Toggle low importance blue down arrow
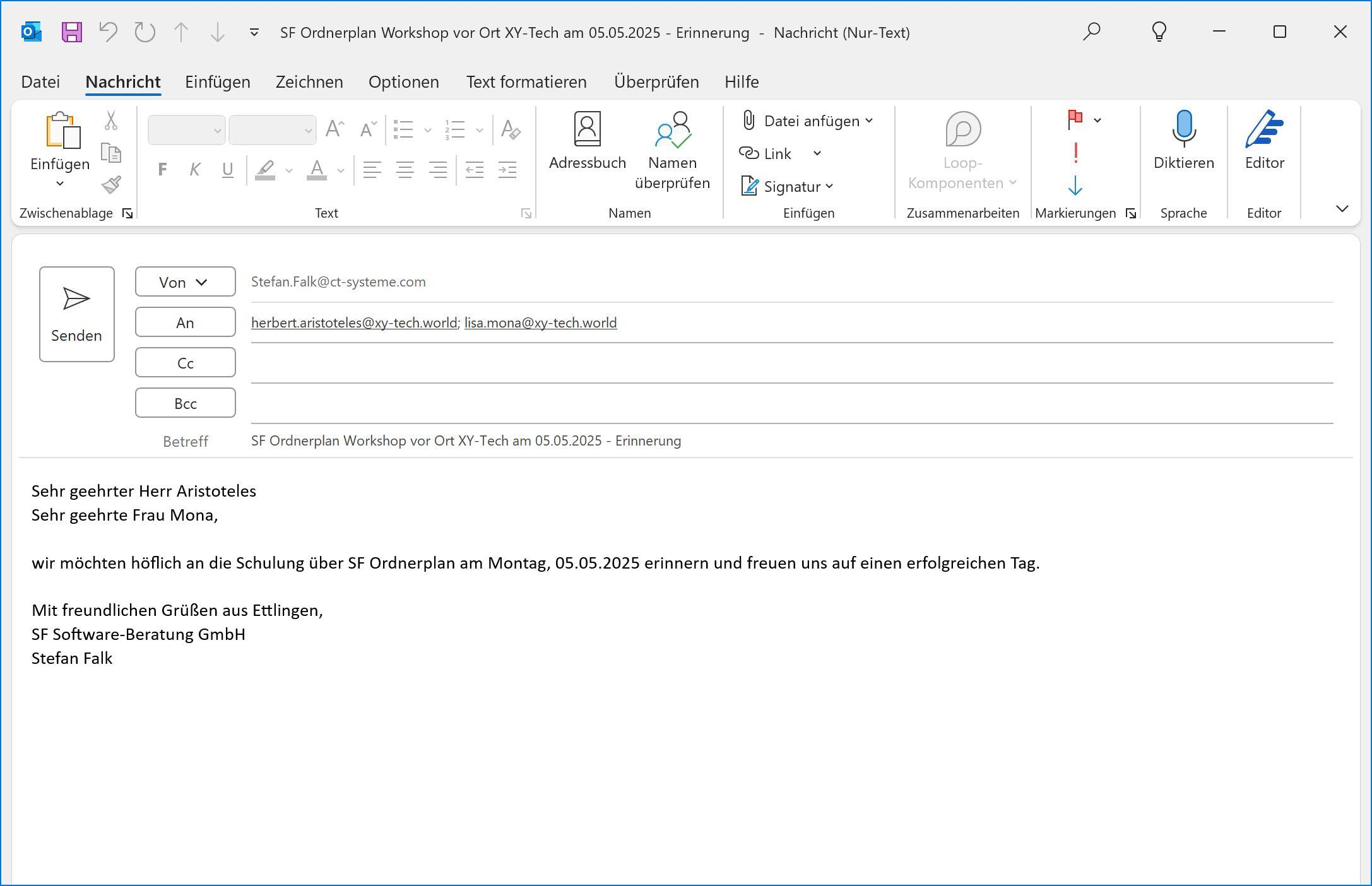The width and height of the screenshot is (1372, 886). [1075, 186]
